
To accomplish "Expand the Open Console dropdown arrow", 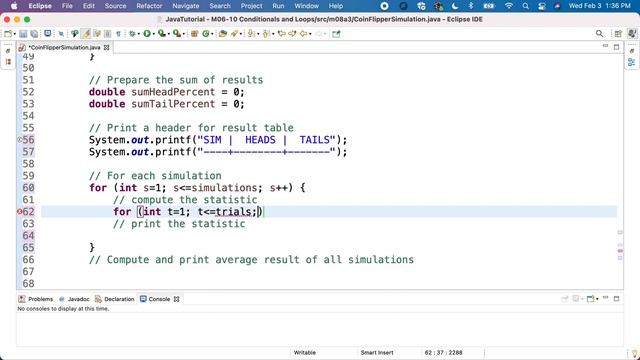I will tap(597, 299).
